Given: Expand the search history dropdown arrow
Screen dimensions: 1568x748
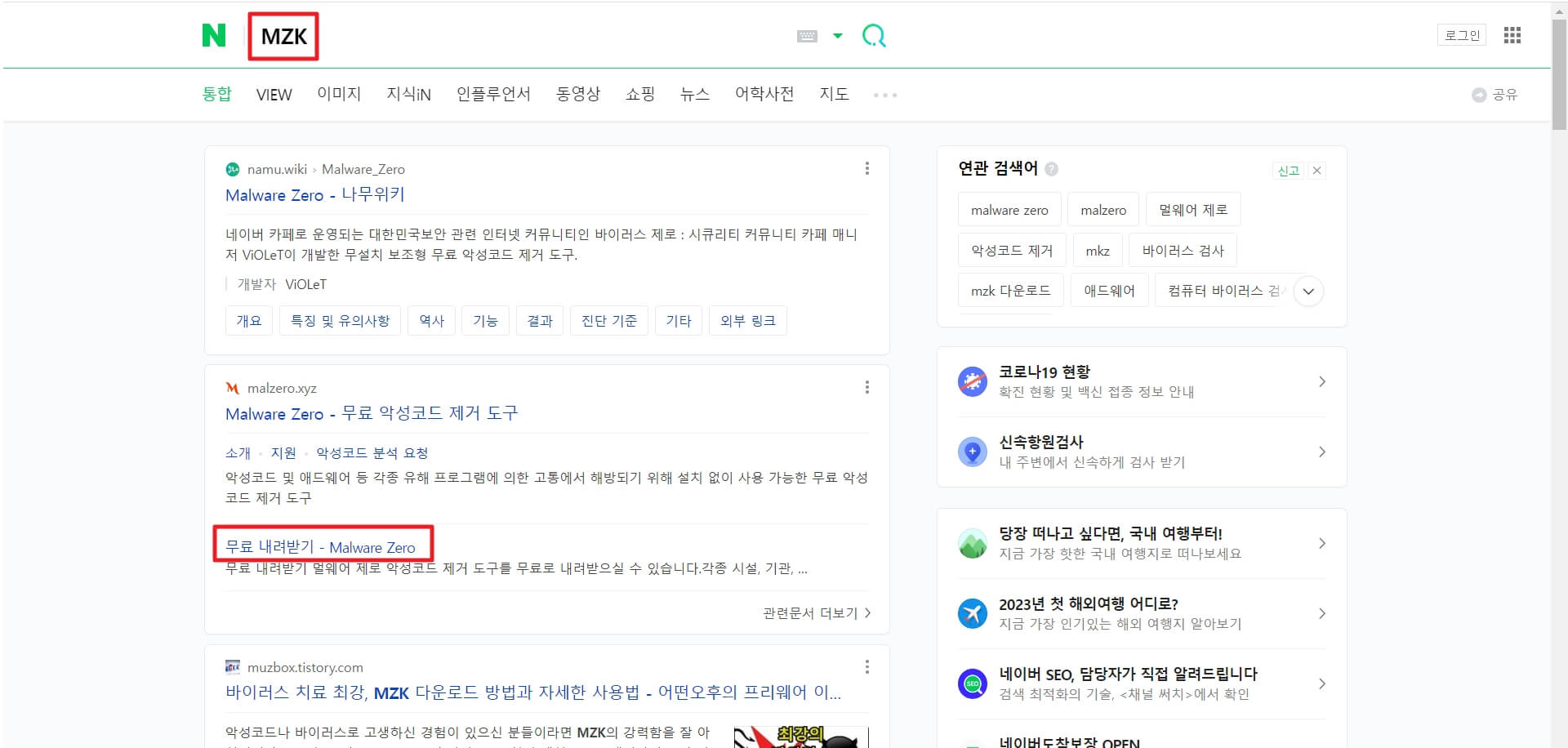Looking at the screenshot, I should pyautogui.click(x=837, y=36).
